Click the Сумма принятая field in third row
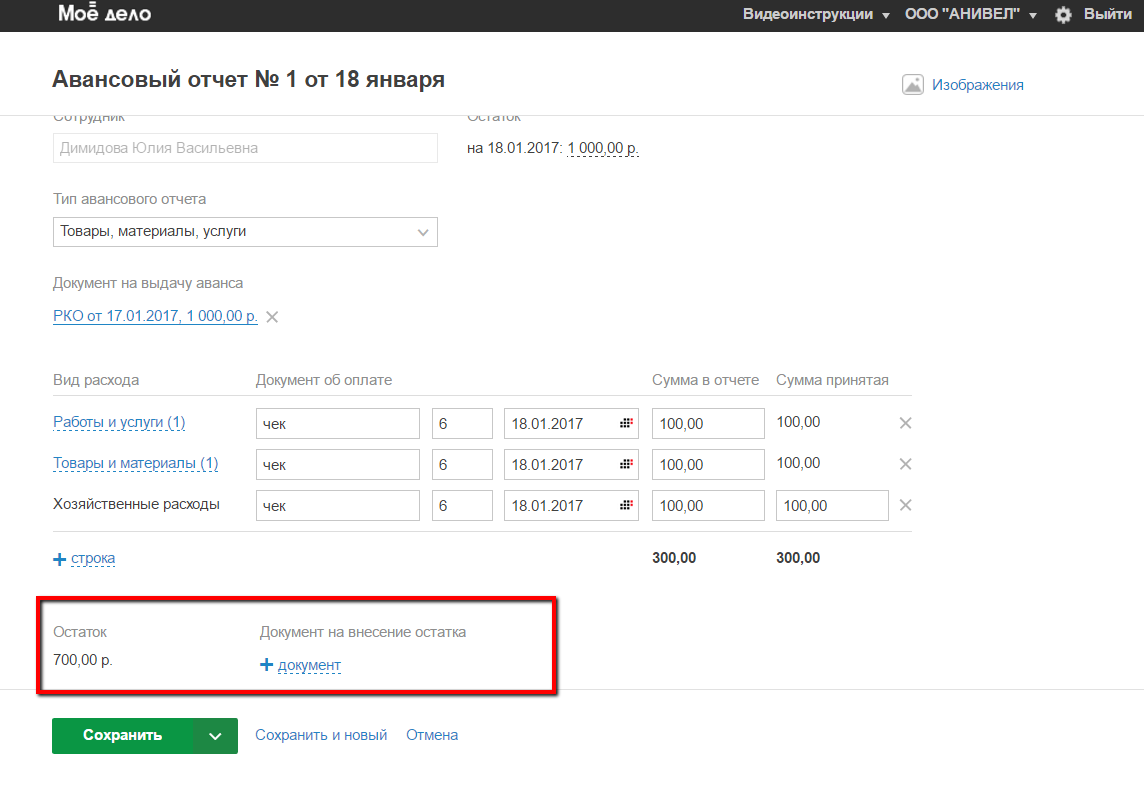Screen dimensions: 1144x785 click(832, 506)
